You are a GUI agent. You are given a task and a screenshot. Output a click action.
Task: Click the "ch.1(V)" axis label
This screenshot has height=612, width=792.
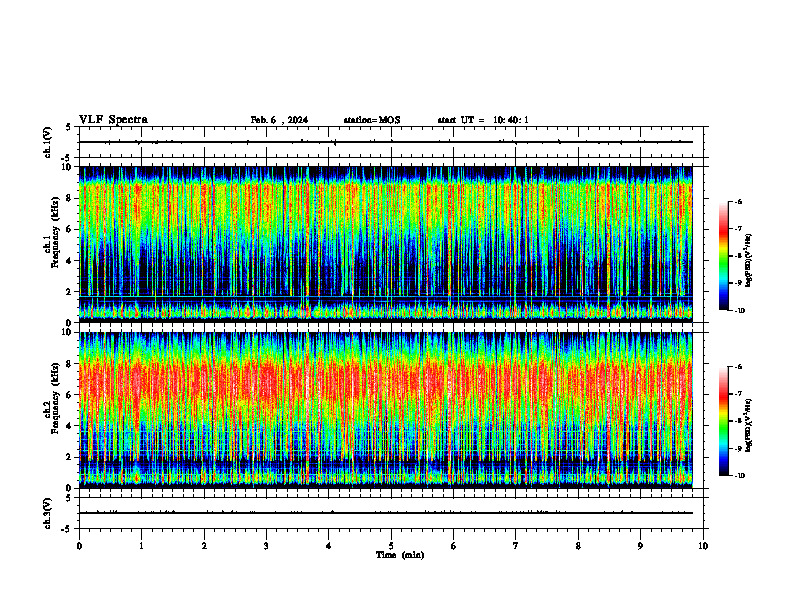click(47, 142)
